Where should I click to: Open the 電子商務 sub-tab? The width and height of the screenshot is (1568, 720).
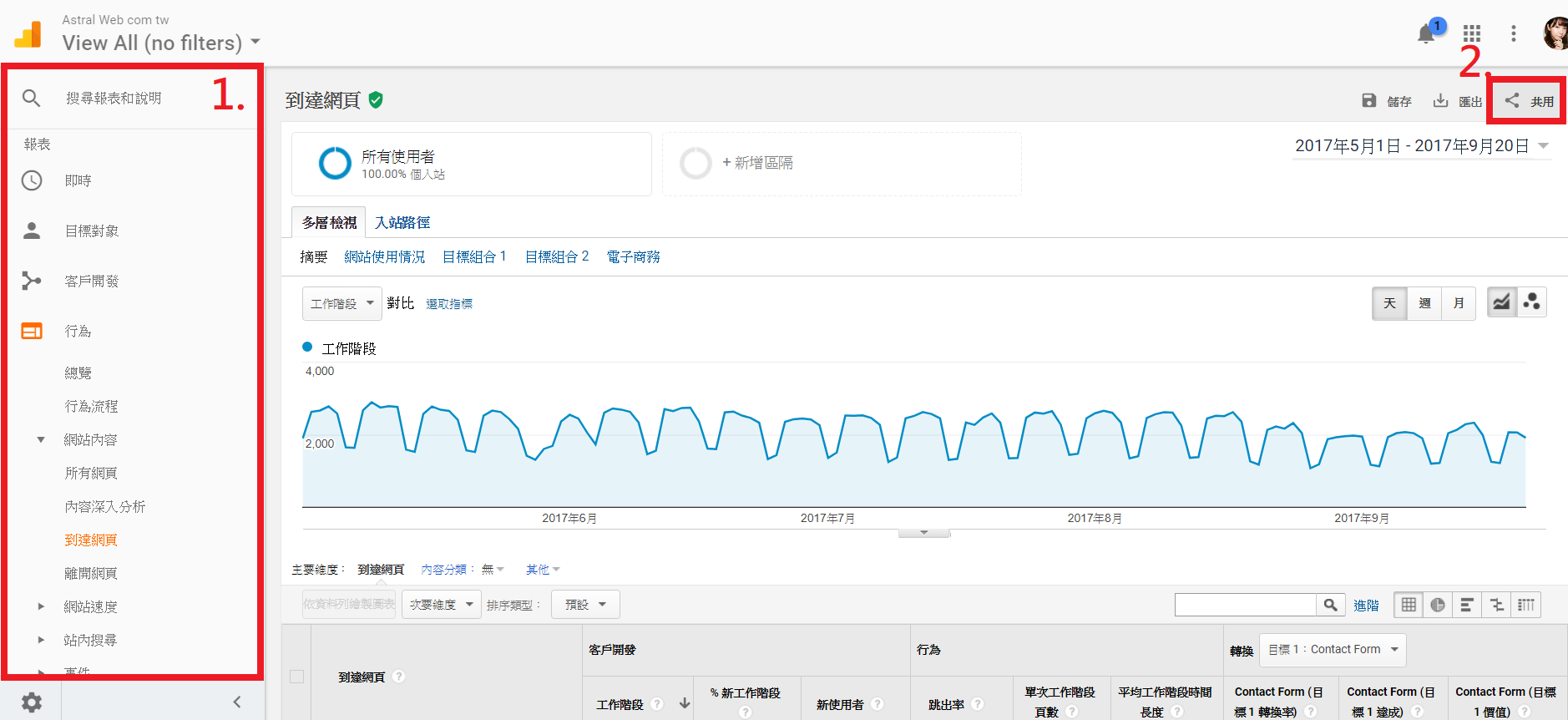click(x=634, y=256)
